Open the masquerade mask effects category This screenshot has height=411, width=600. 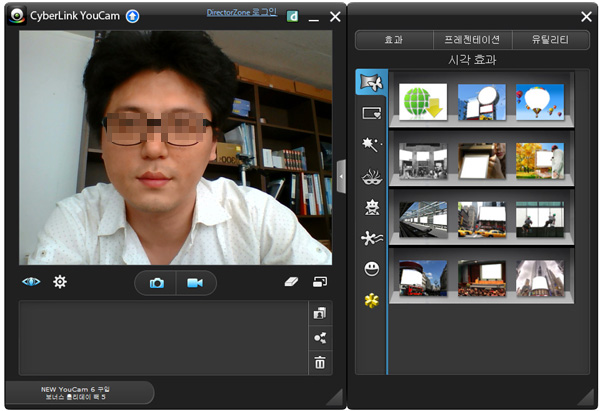(x=372, y=176)
